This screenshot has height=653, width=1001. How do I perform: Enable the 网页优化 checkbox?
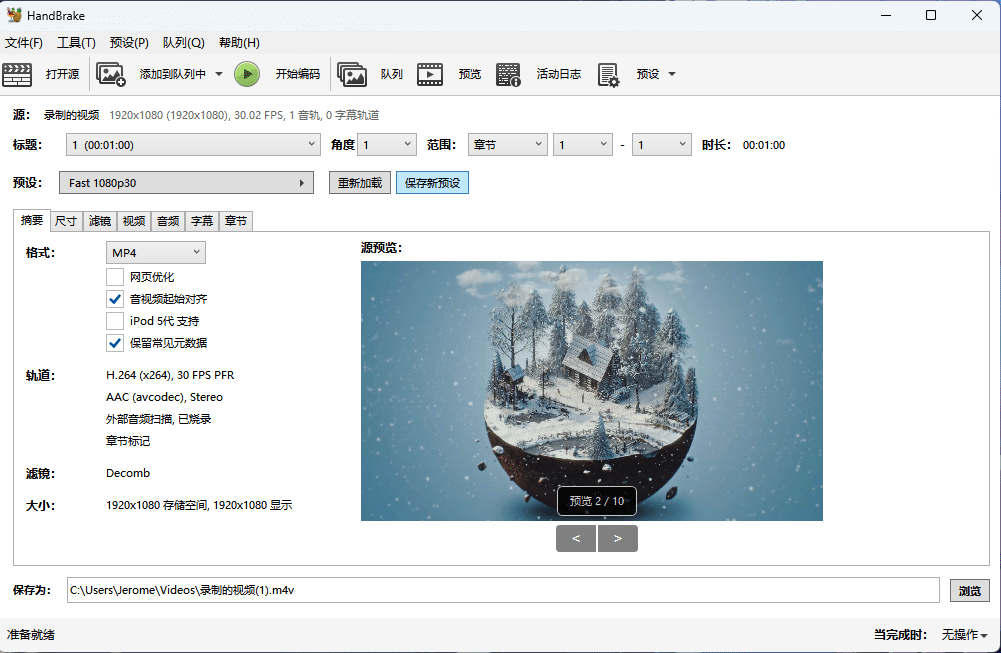pos(115,277)
